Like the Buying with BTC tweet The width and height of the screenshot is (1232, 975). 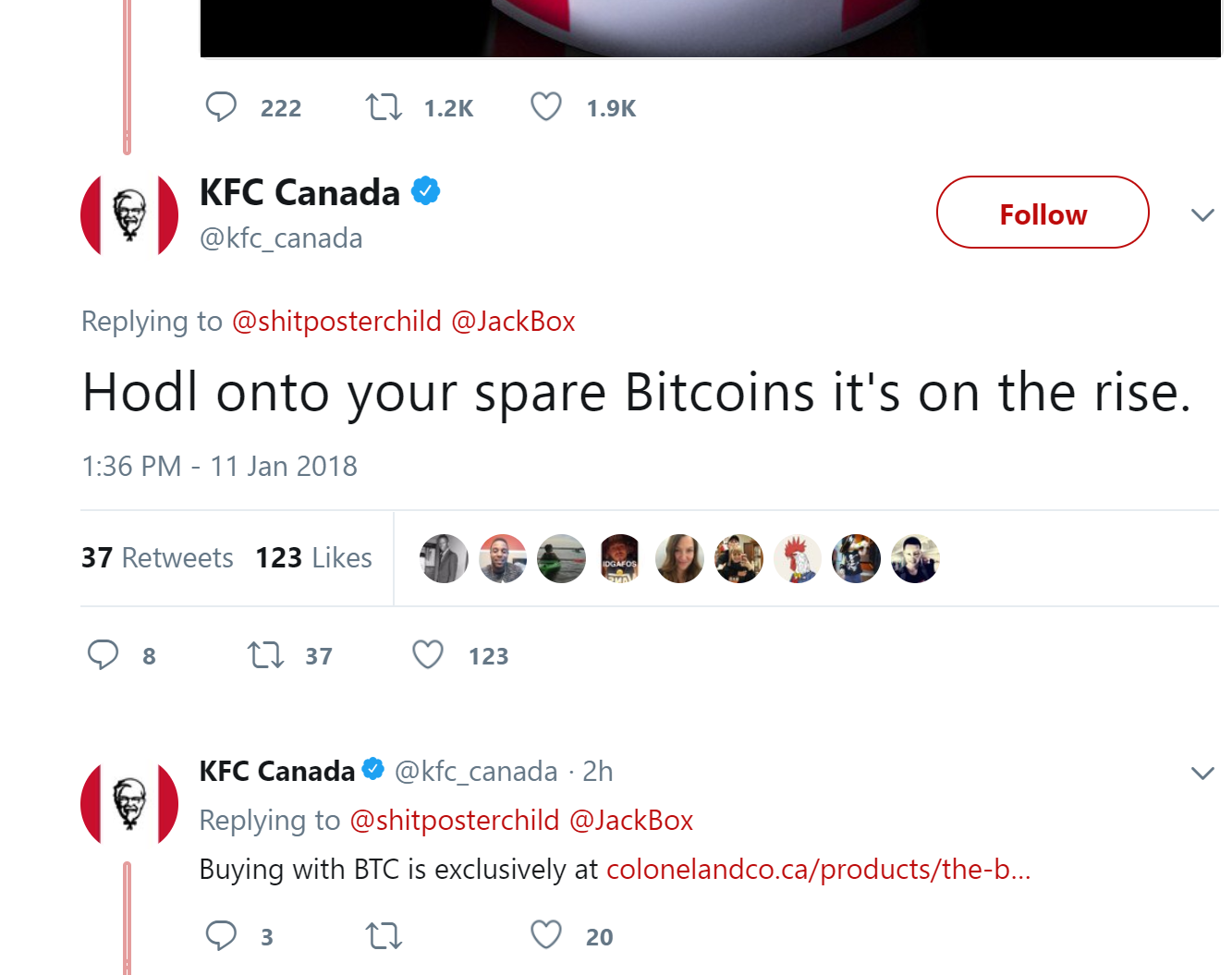(x=546, y=935)
